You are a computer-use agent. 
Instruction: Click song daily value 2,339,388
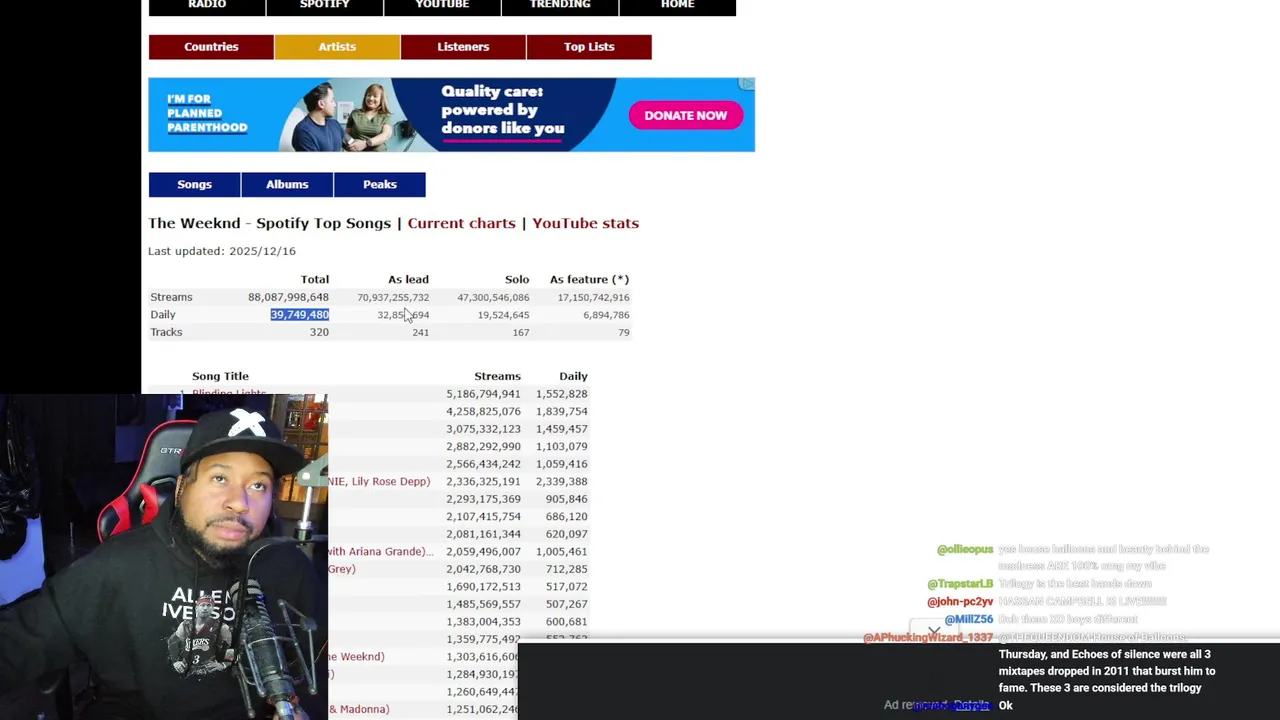tap(561, 481)
